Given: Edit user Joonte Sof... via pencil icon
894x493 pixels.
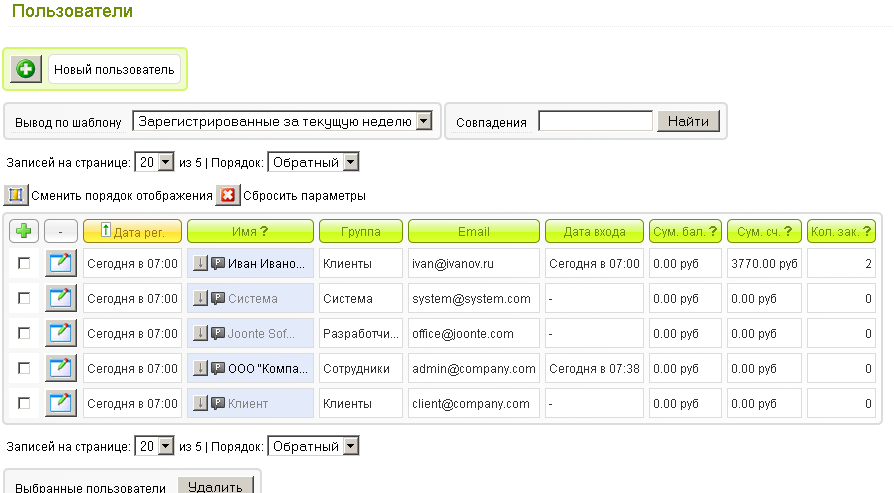Looking at the screenshot, I should tap(61, 333).
